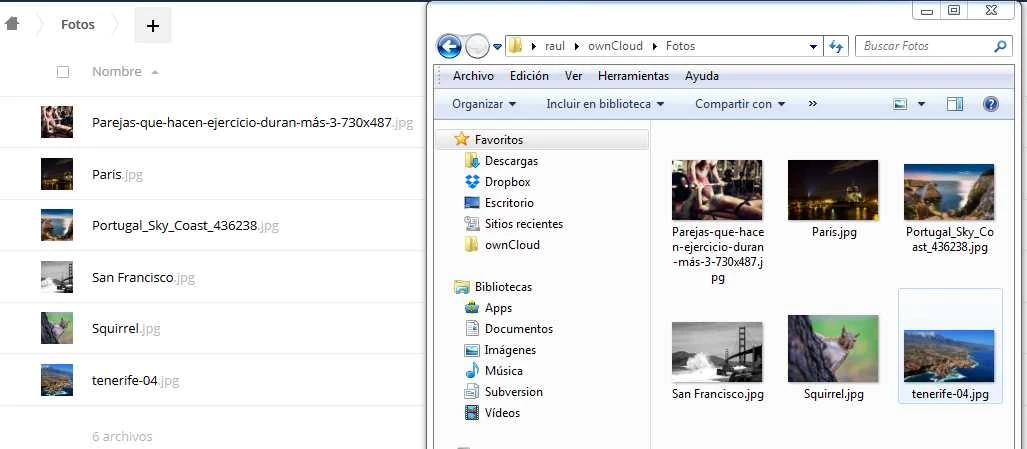Open the Incluir en biblioteca dropdown
Screen dimensions: 1027x449
(x=605, y=104)
